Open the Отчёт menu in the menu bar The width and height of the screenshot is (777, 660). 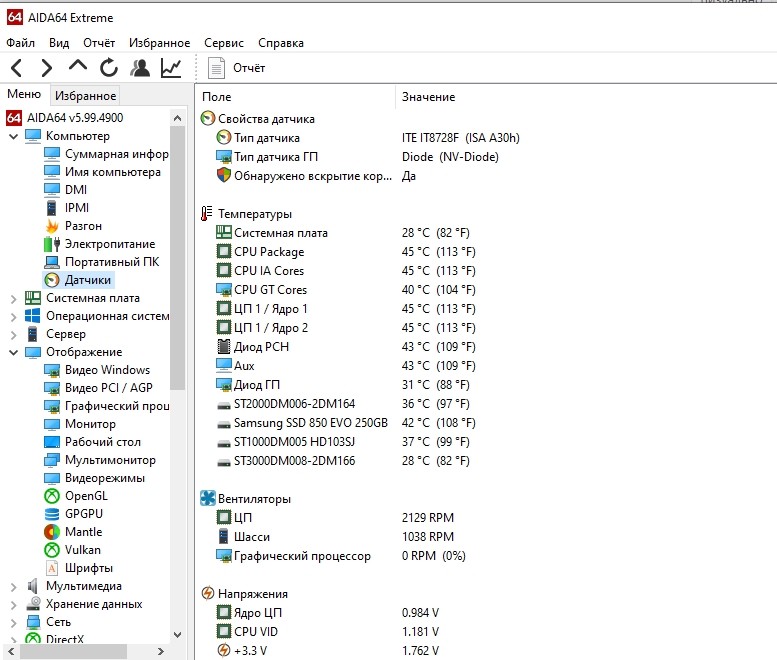[x=99, y=43]
